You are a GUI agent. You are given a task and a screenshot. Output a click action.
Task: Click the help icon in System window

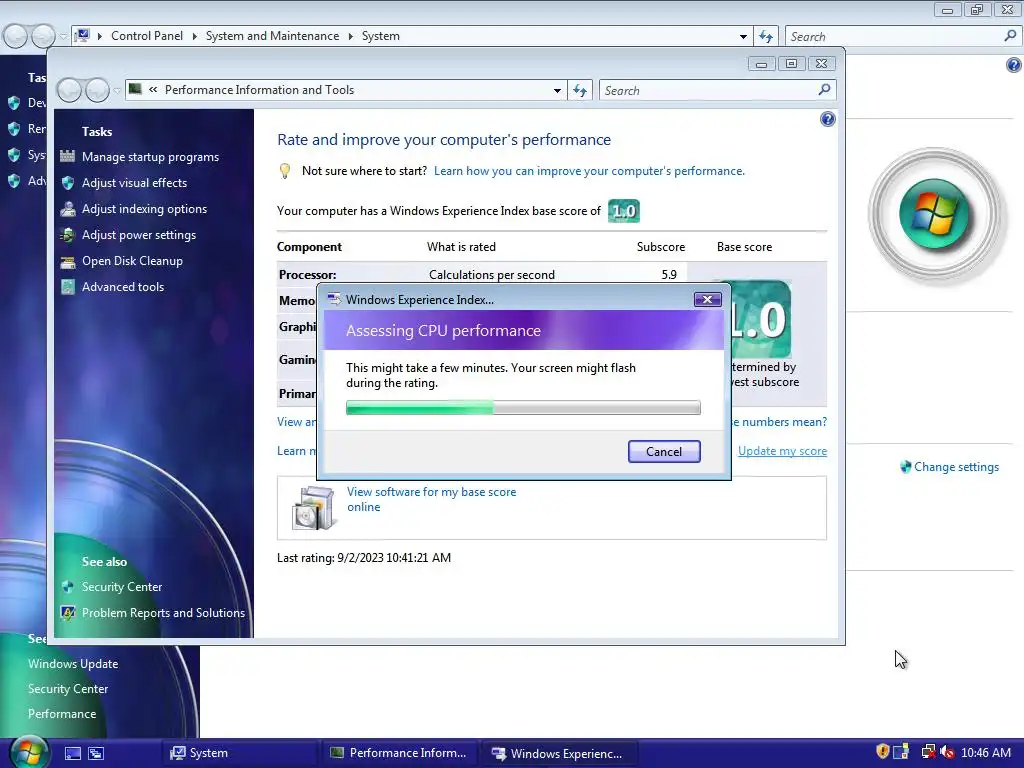coord(1014,65)
